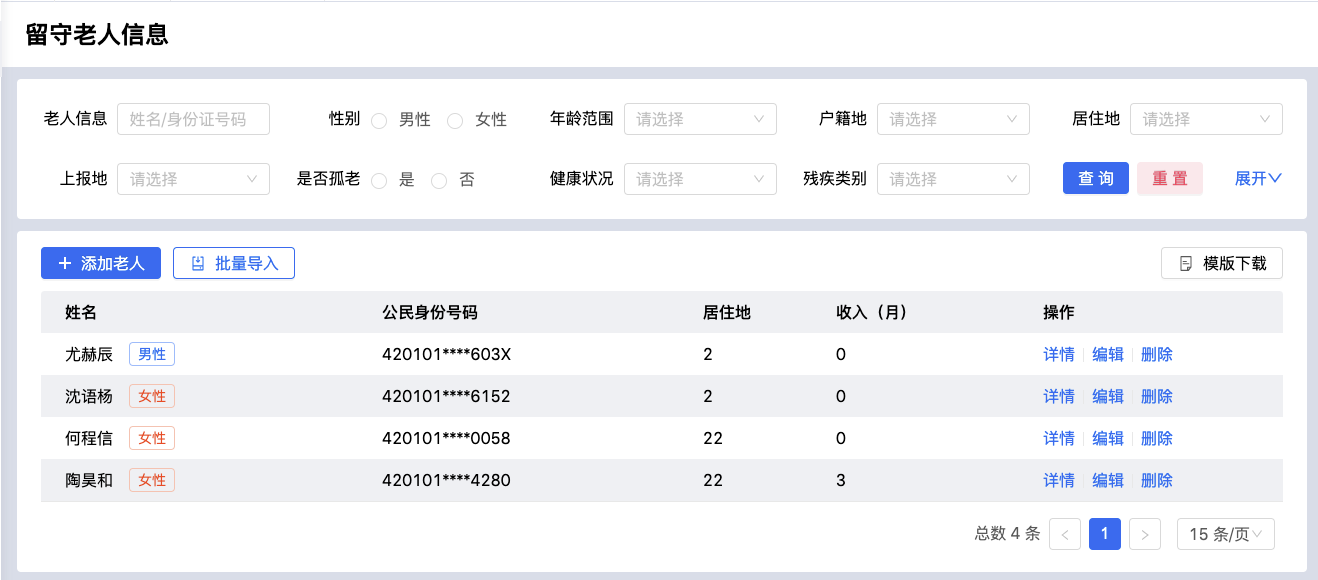The width and height of the screenshot is (1318, 580).
Task: Open the 居住地 filter dropdown
Action: click(x=1206, y=119)
